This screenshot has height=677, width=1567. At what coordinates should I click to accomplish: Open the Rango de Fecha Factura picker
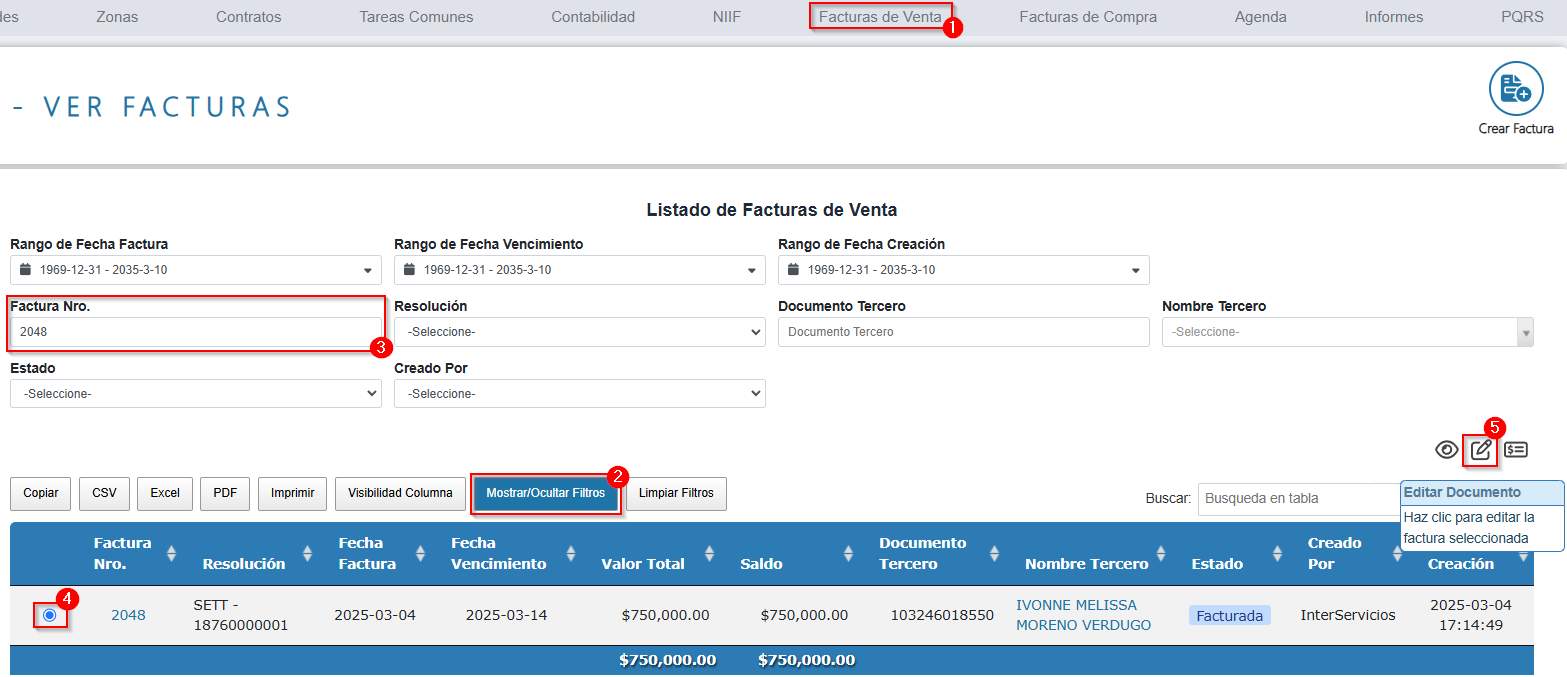[x=195, y=270]
